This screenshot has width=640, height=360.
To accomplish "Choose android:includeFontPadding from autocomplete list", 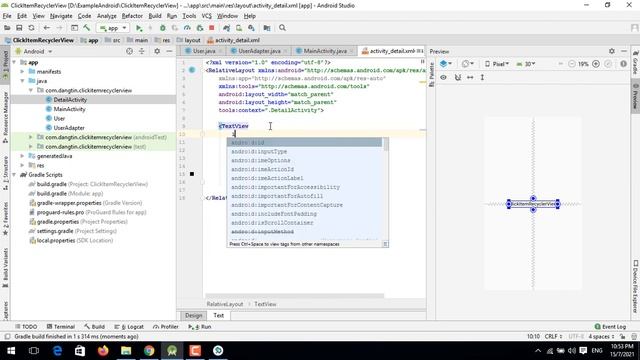I will tap(304, 214).
